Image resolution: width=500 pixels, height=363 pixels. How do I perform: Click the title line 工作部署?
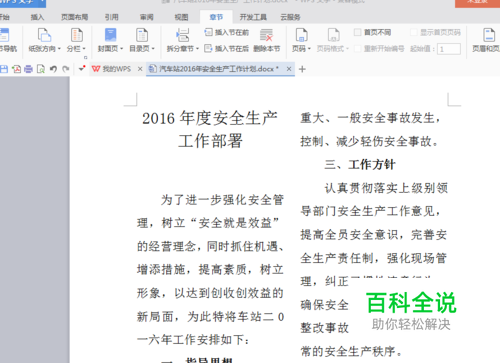tap(210, 141)
